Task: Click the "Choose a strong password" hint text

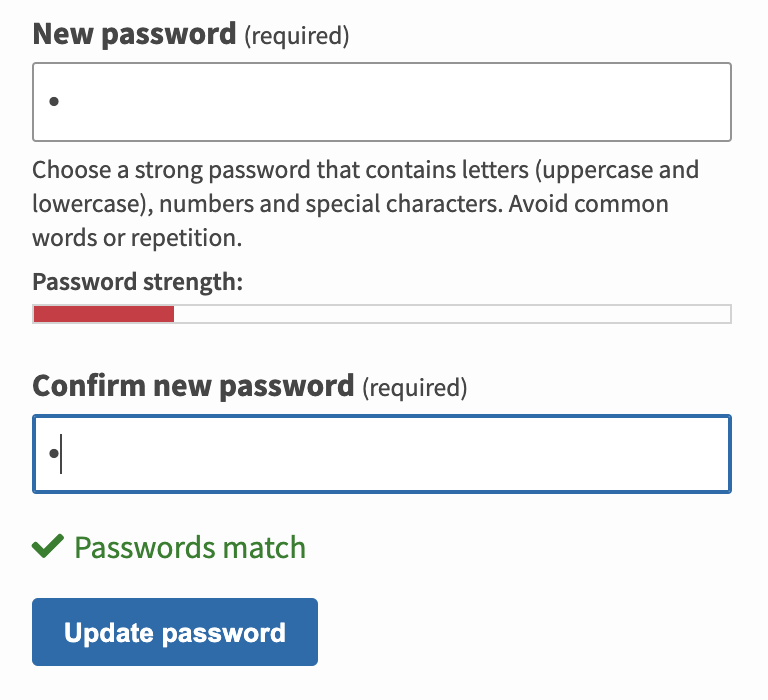Action: (160, 169)
